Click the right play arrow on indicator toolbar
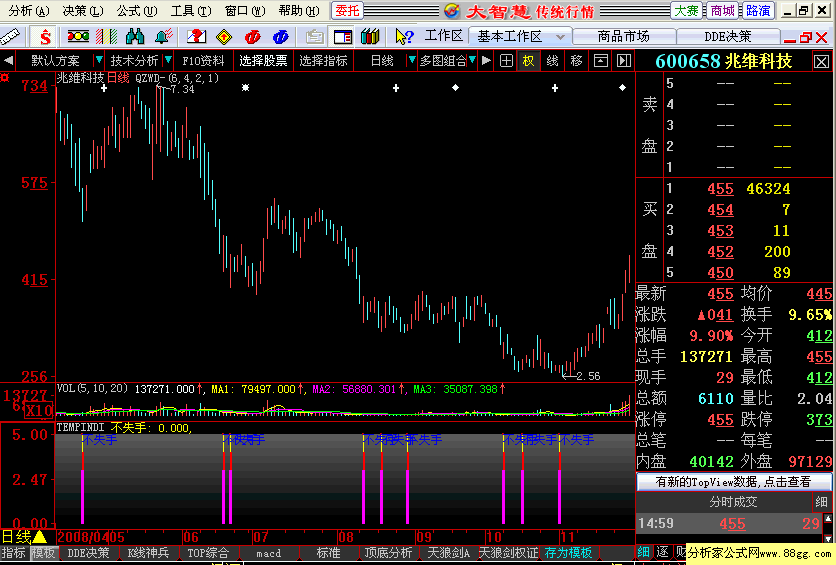This screenshot has height=565, width=836. (x=486, y=60)
